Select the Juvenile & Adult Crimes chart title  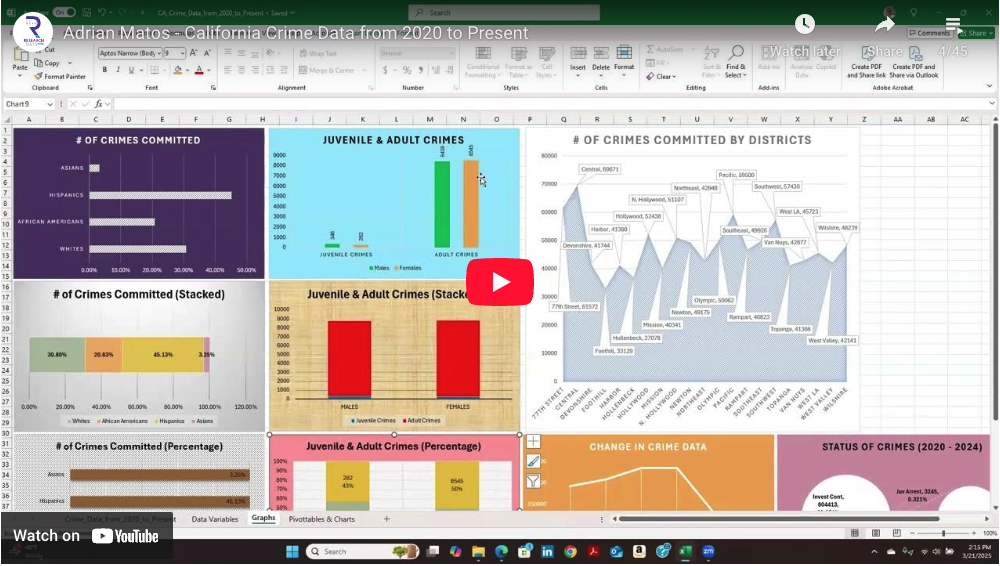[393, 140]
